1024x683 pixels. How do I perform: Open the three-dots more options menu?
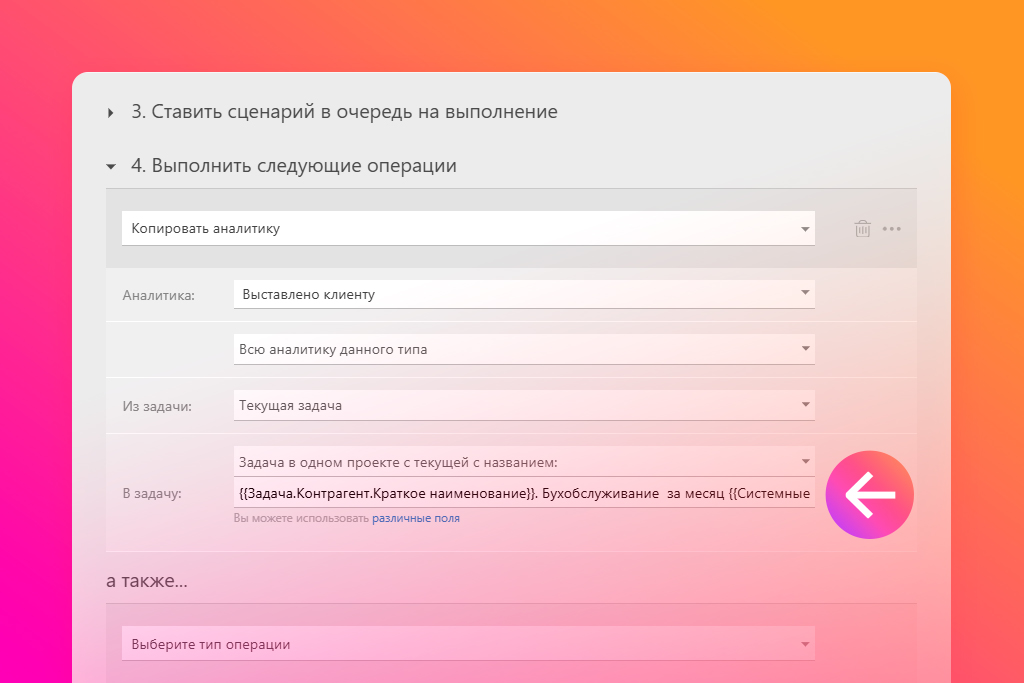(892, 229)
